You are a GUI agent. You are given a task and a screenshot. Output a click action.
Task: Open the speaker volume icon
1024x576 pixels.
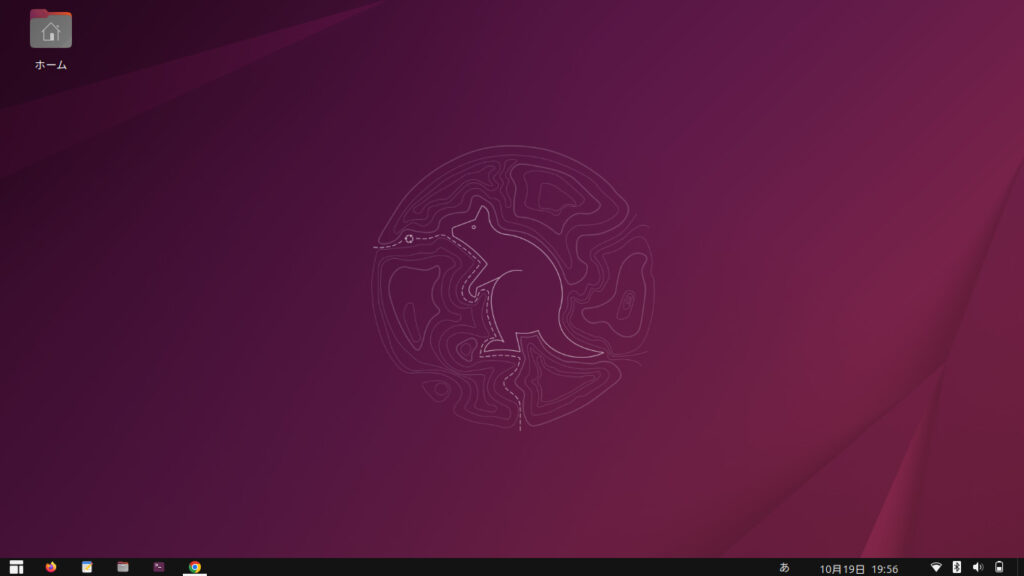tap(977, 567)
